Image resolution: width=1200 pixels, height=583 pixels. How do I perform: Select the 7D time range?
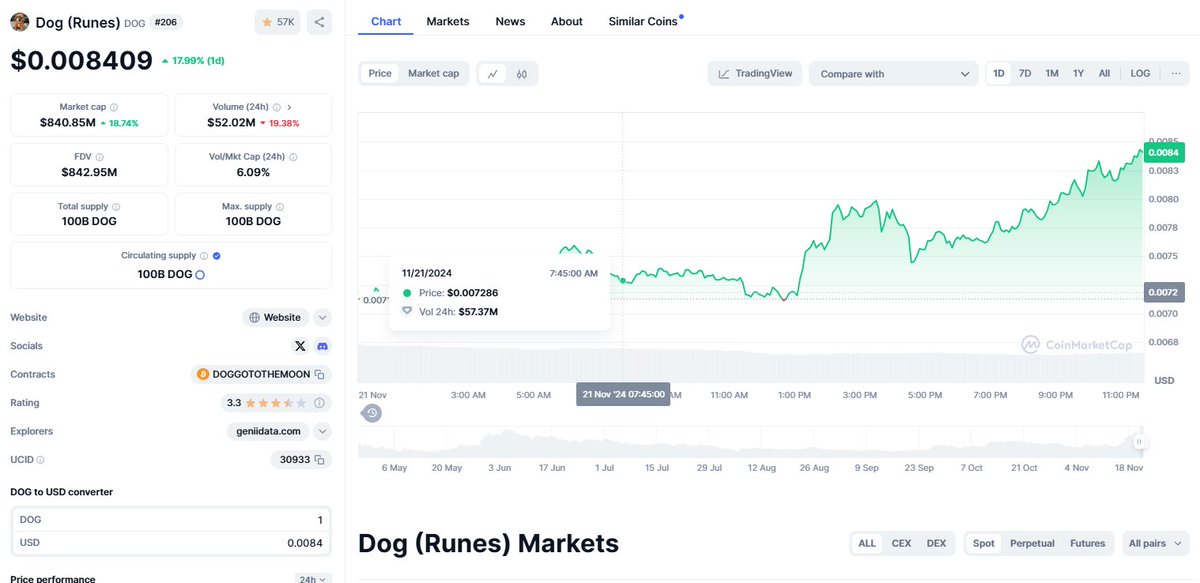pos(1025,73)
